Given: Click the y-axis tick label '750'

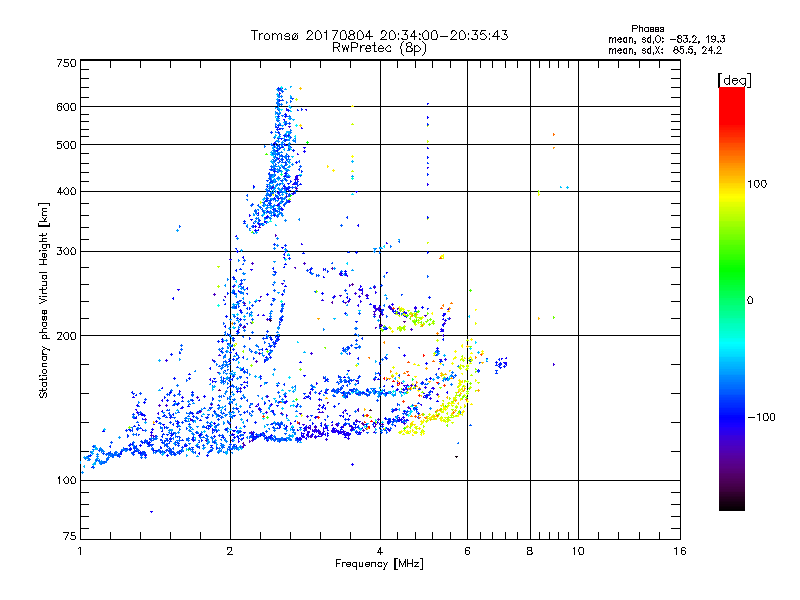Looking at the screenshot, I should [x=66, y=64].
